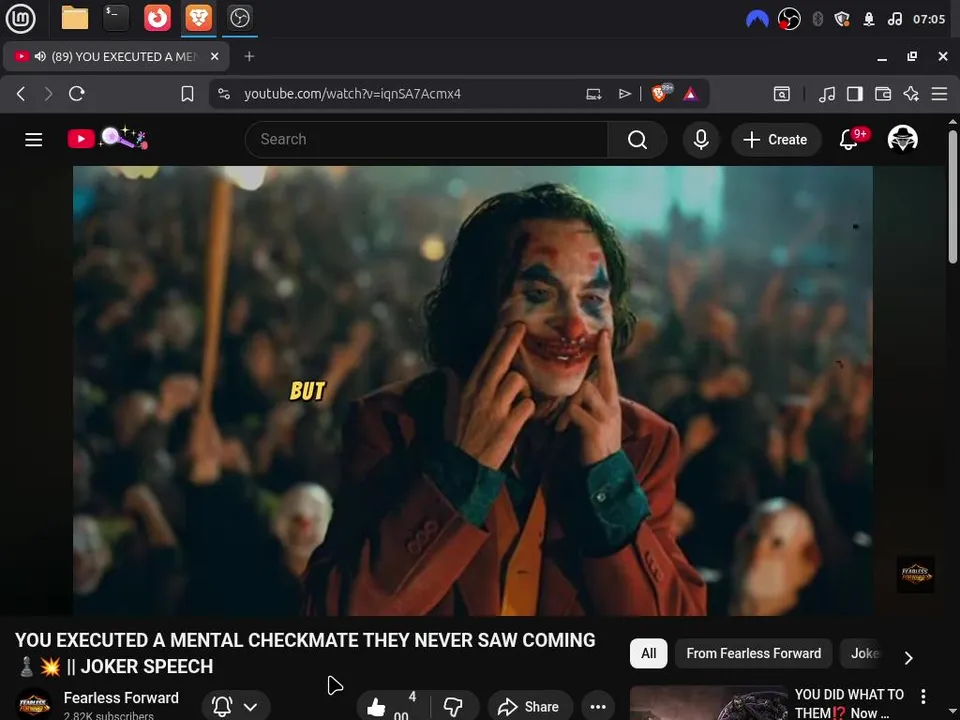Open a new browser tab
The image size is (960, 720).
pyautogui.click(x=249, y=56)
